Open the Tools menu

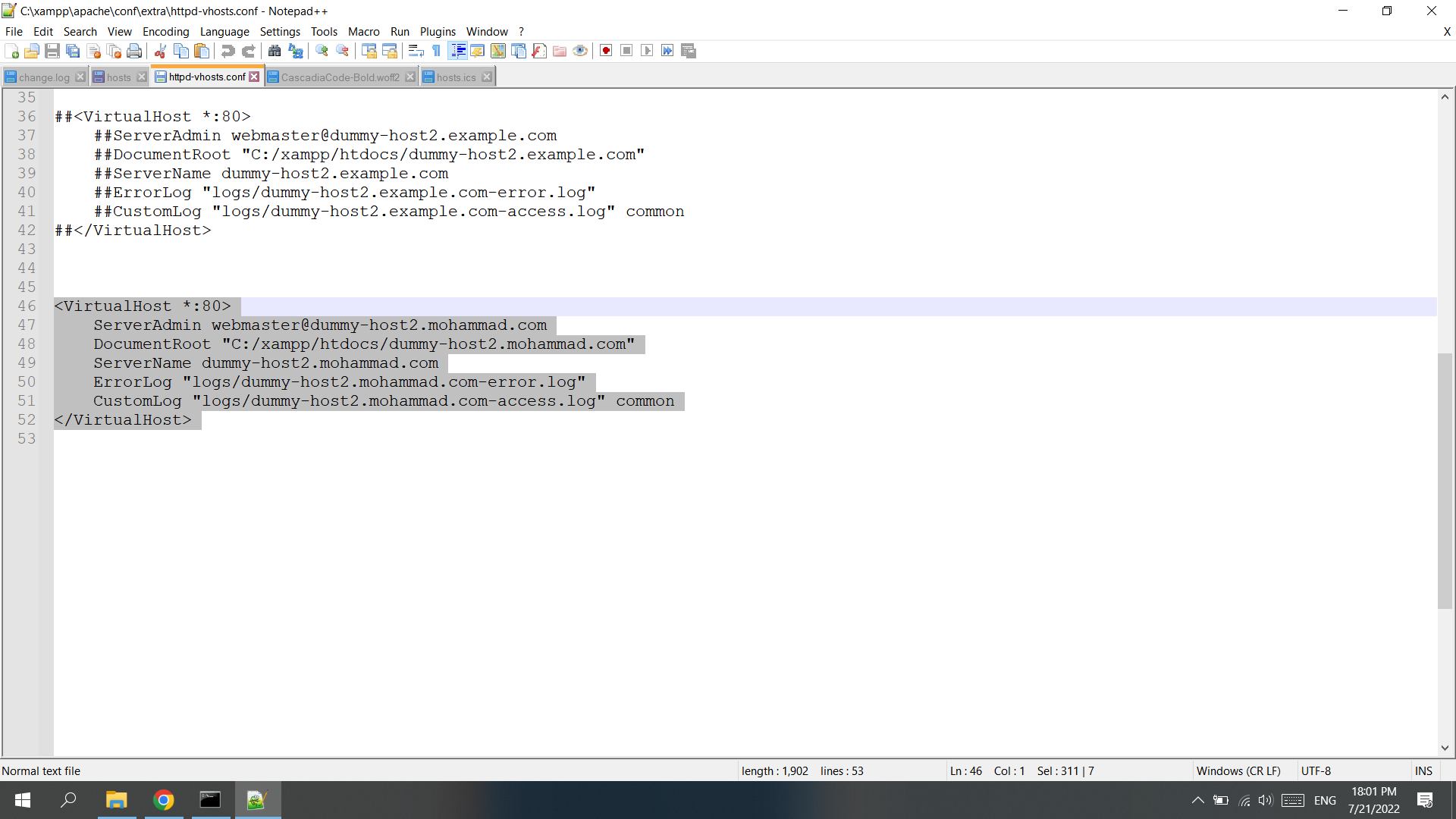(324, 31)
